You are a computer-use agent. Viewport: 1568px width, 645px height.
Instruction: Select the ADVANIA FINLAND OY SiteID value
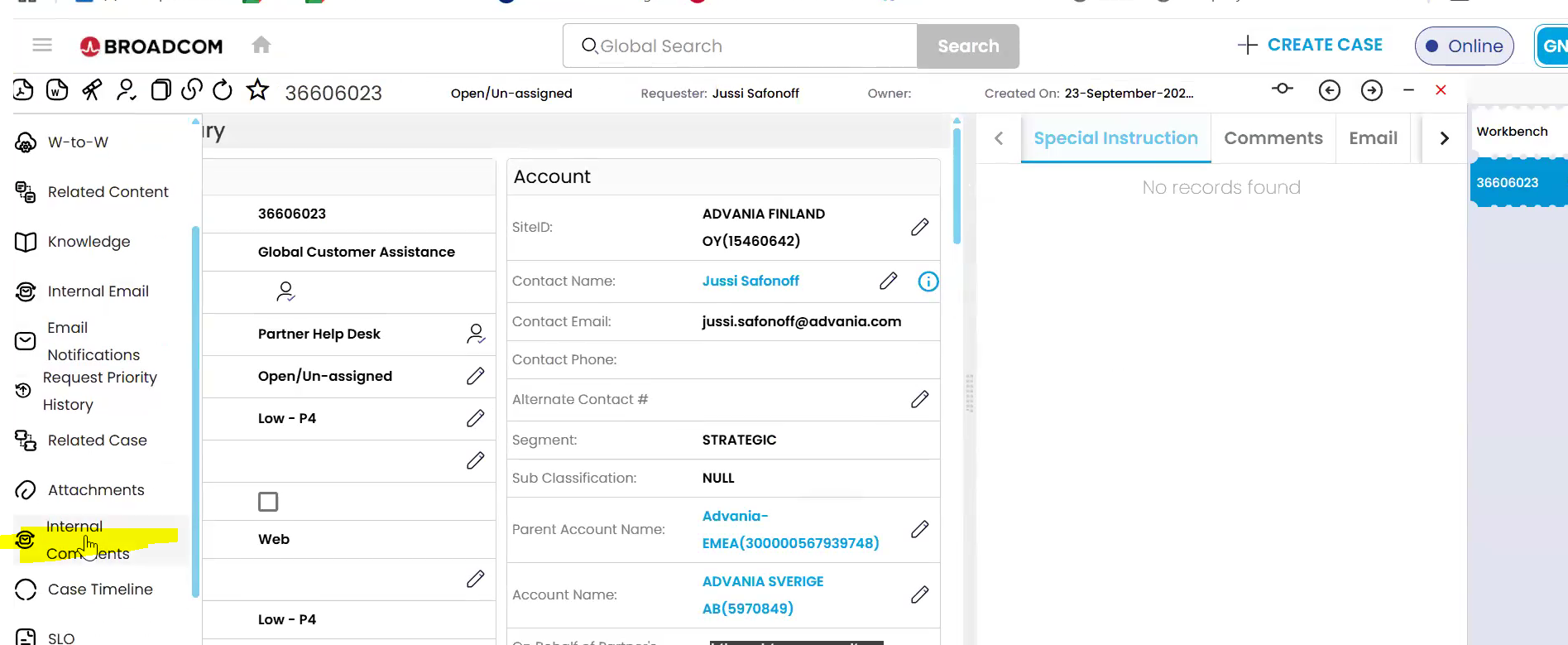click(763, 227)
